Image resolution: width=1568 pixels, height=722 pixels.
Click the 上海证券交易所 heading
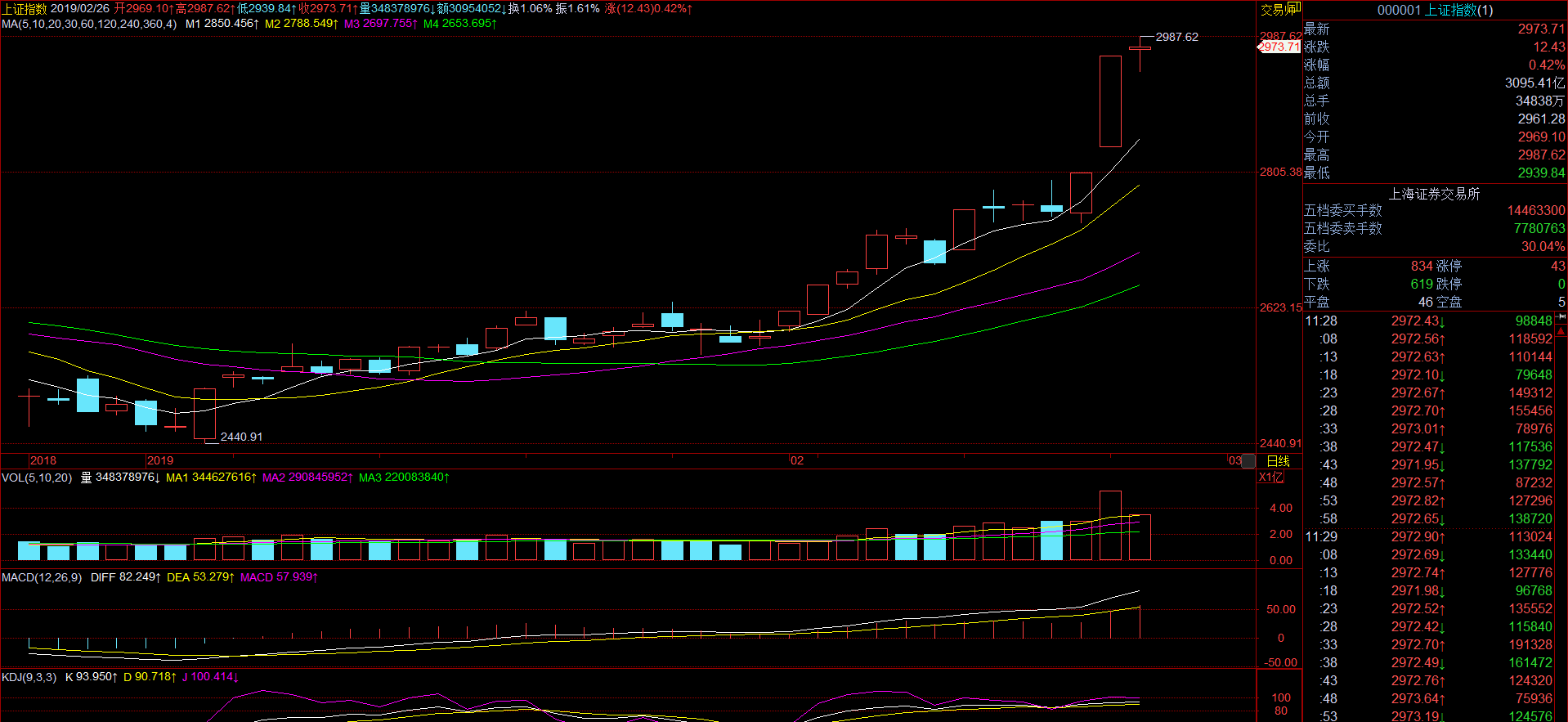coord(1435,194)
